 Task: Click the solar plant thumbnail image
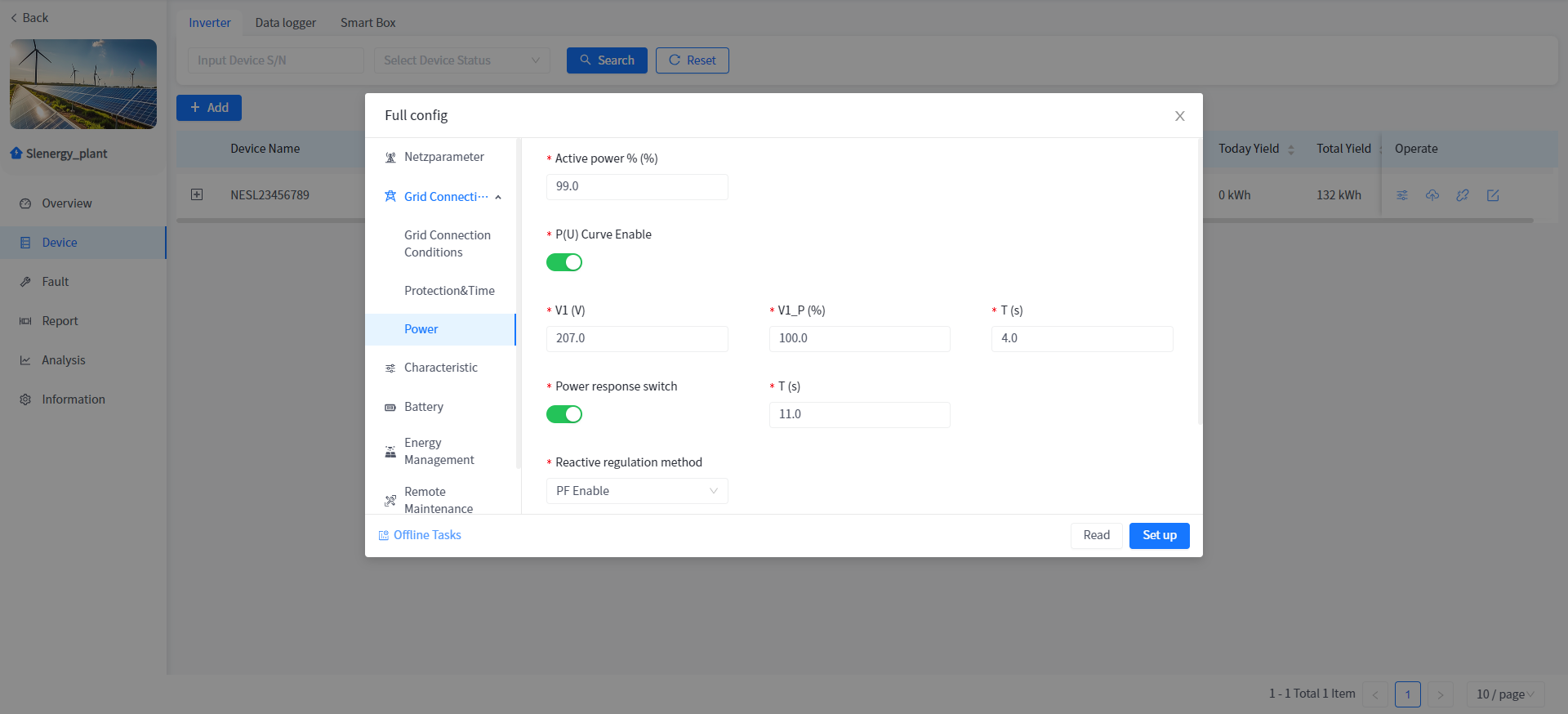pos(83,84)
